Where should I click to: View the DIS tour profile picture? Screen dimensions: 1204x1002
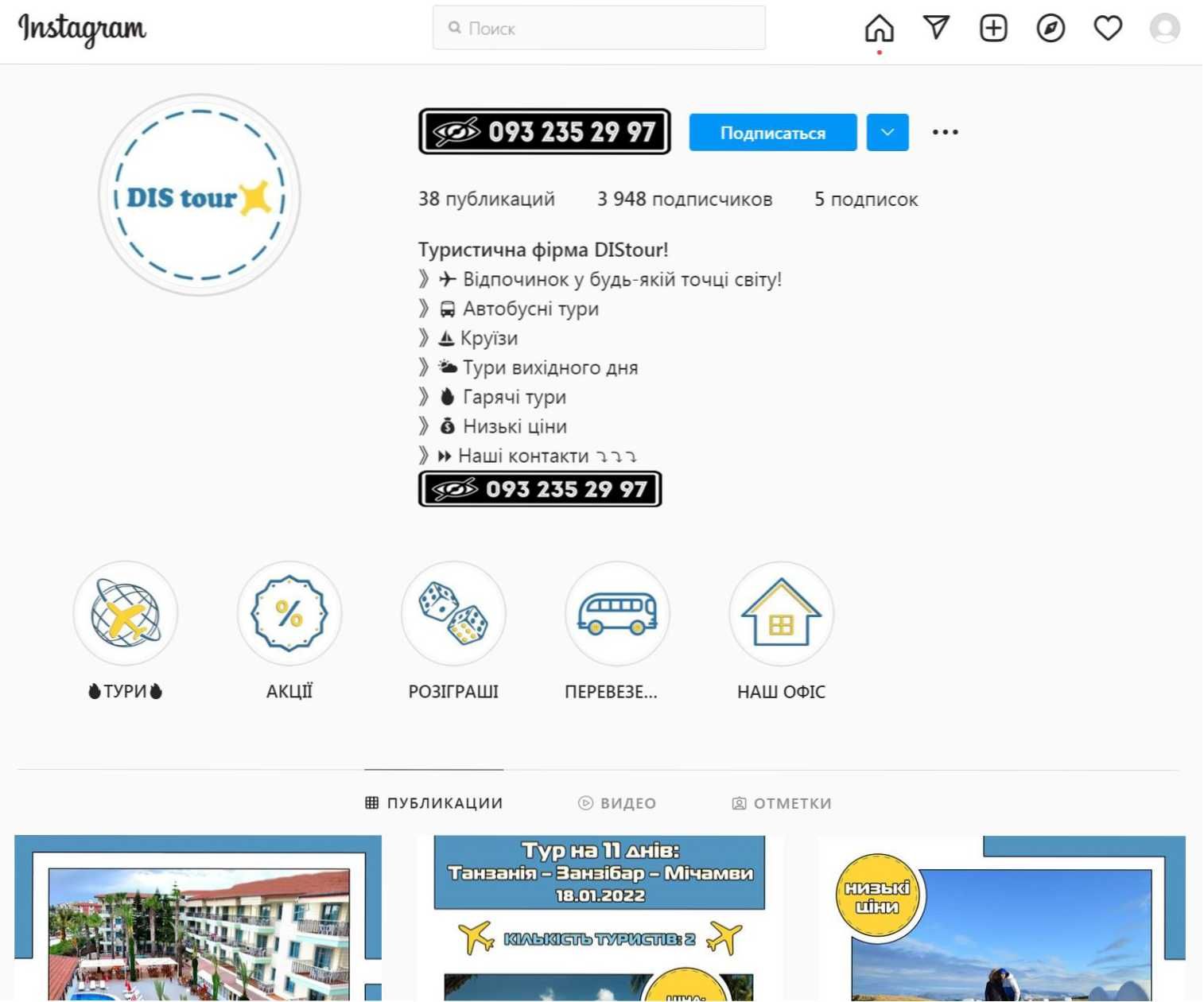[x=199, y=195]
